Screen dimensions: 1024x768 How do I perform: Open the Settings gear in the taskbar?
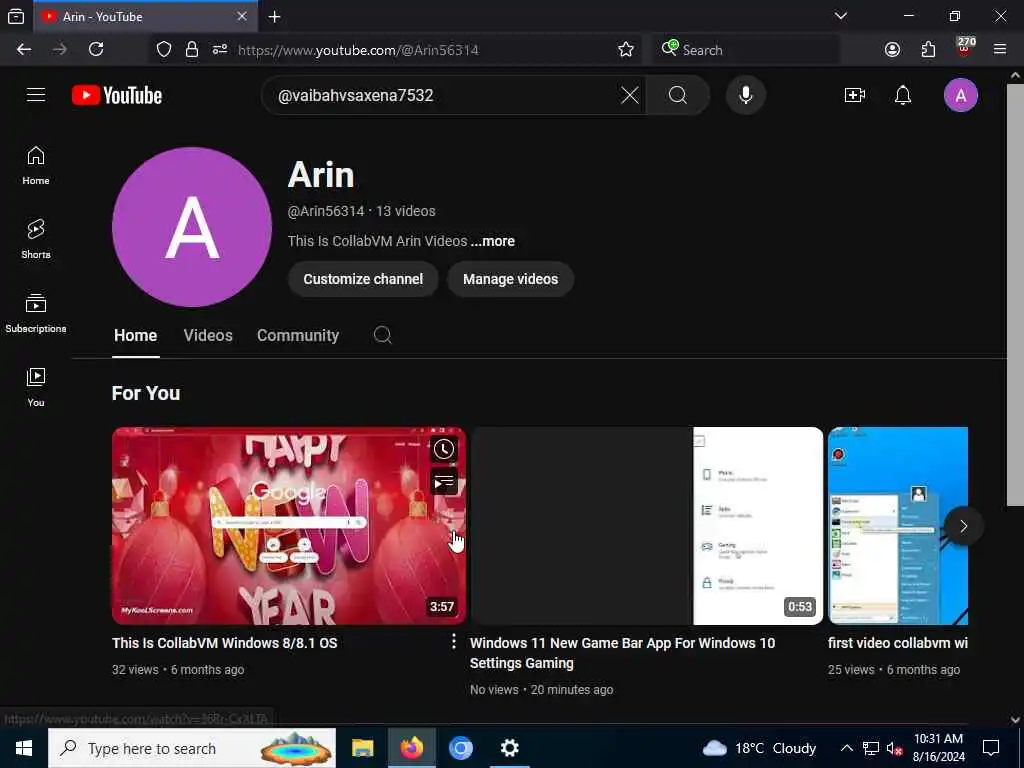(x=509, y=748)
